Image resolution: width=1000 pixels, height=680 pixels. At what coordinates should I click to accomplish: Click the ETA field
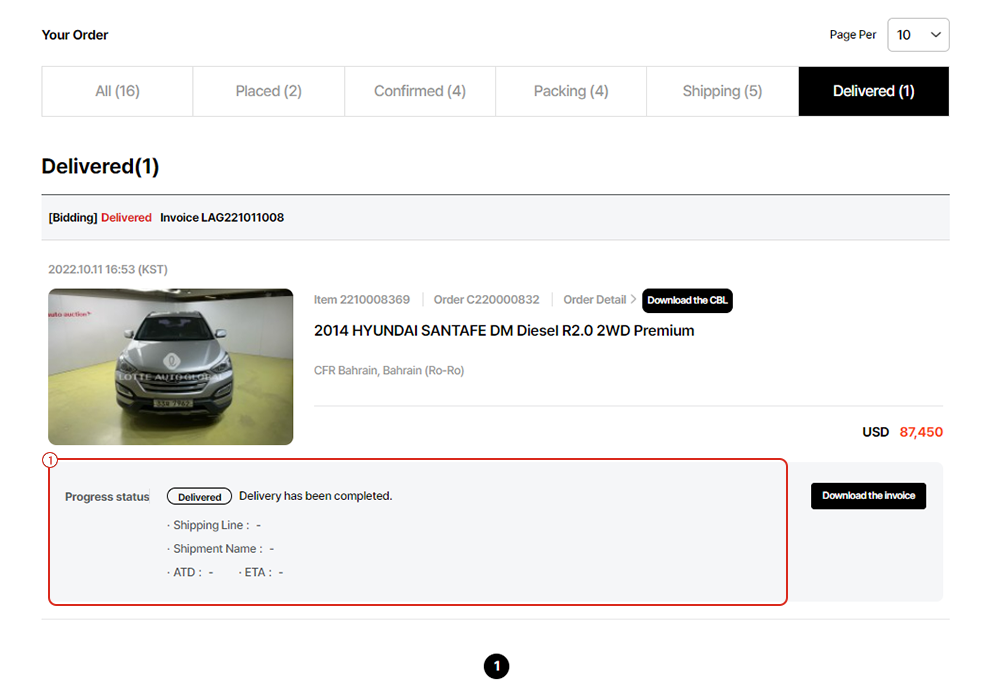click(x=261, y=572)
